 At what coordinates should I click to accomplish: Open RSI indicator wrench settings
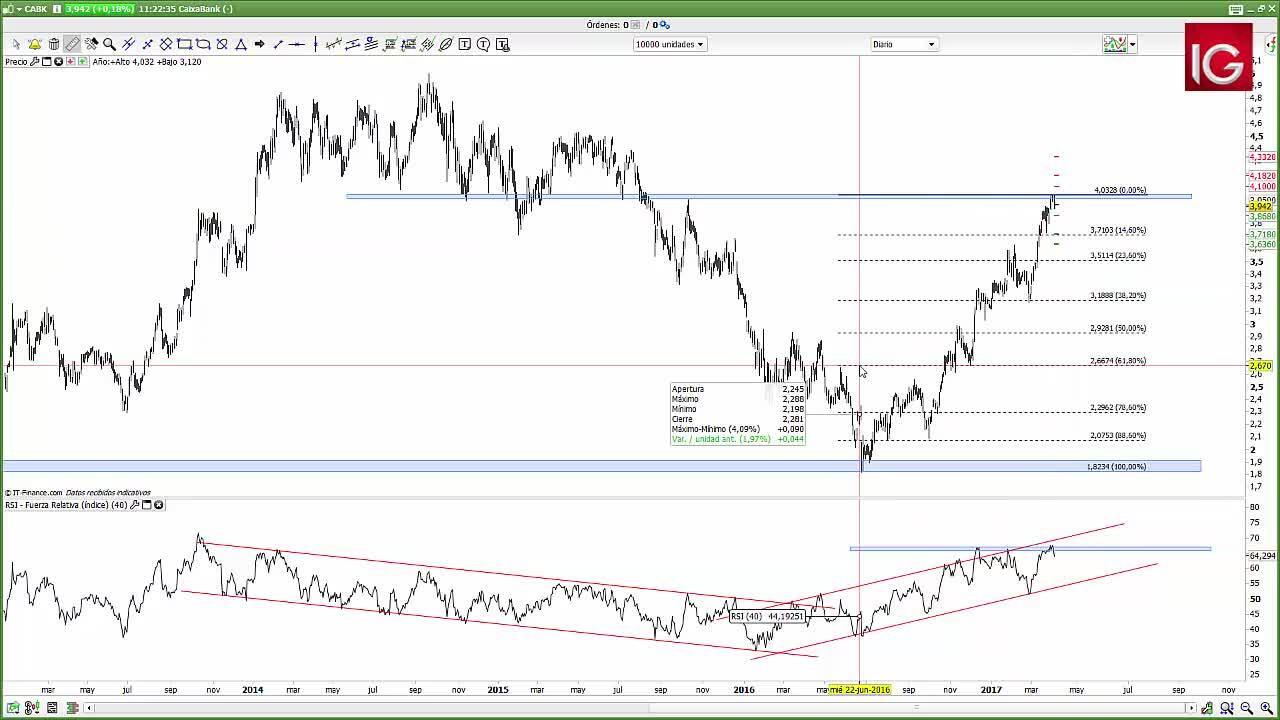coord(135,505)
